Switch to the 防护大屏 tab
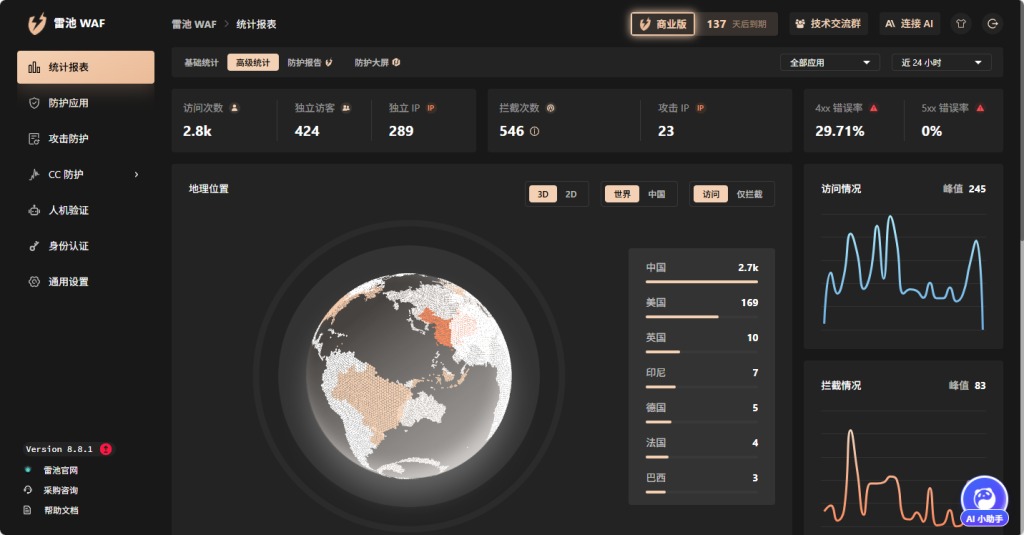This screenshot has width=1024, height=535. point(377,63)
